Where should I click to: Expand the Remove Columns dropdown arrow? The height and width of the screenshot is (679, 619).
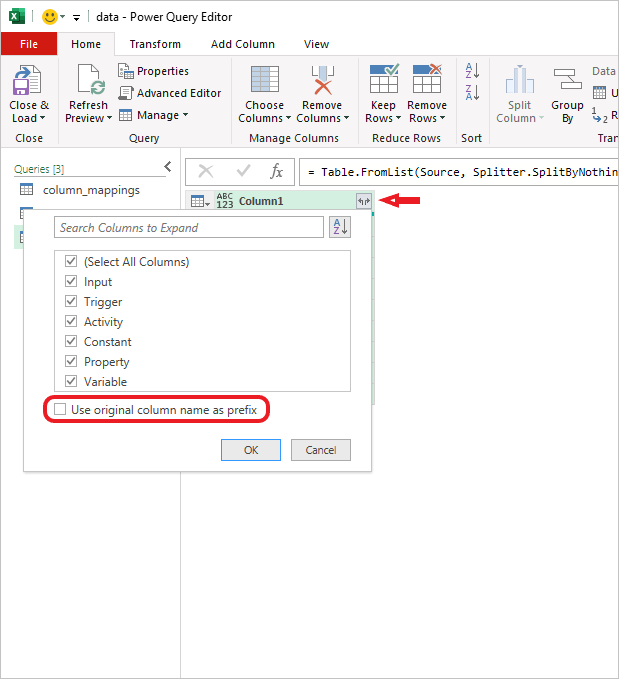(x=346, y=118)
